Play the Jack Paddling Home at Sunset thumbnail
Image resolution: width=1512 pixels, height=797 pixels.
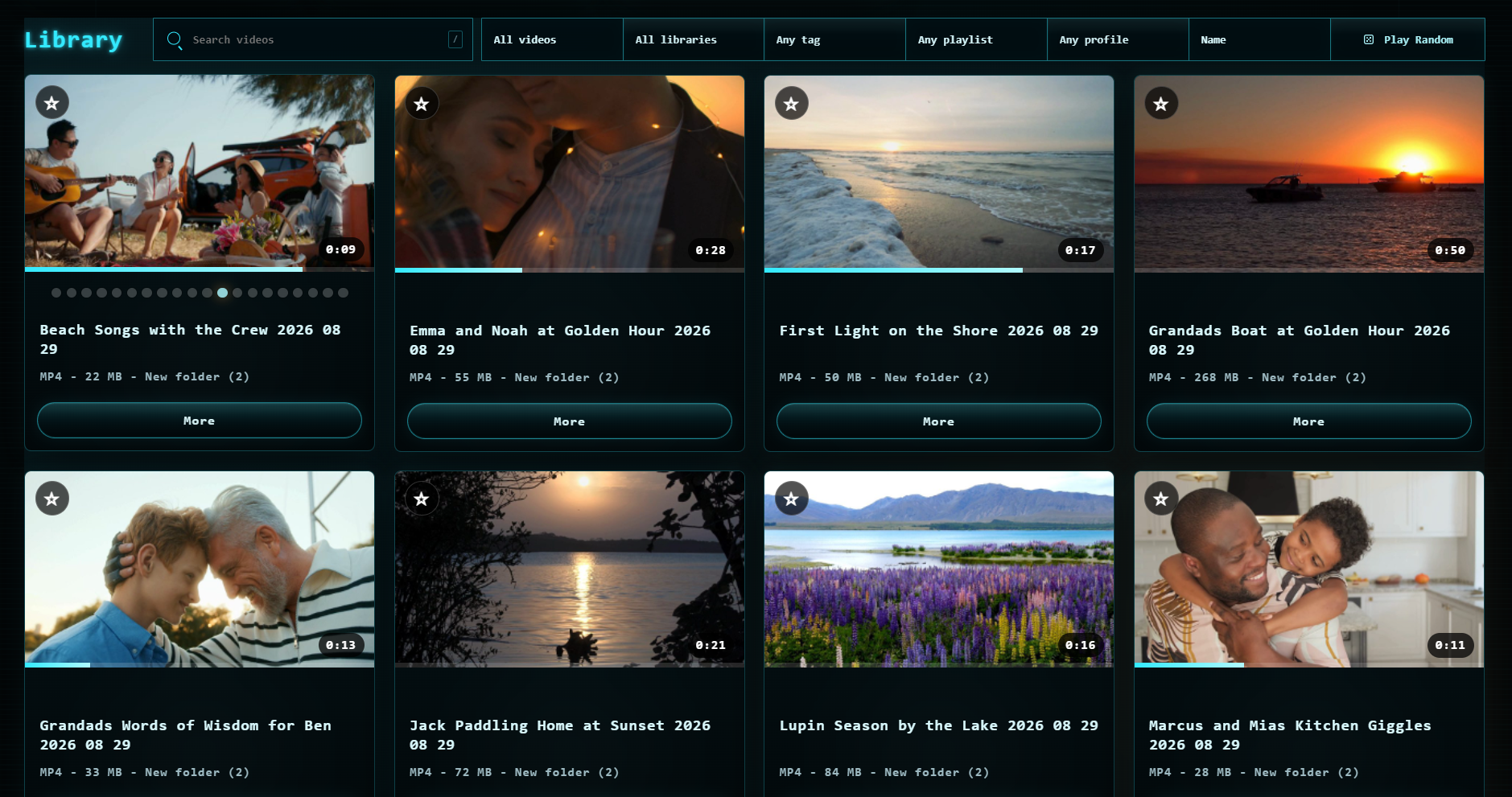pos(570,568)
